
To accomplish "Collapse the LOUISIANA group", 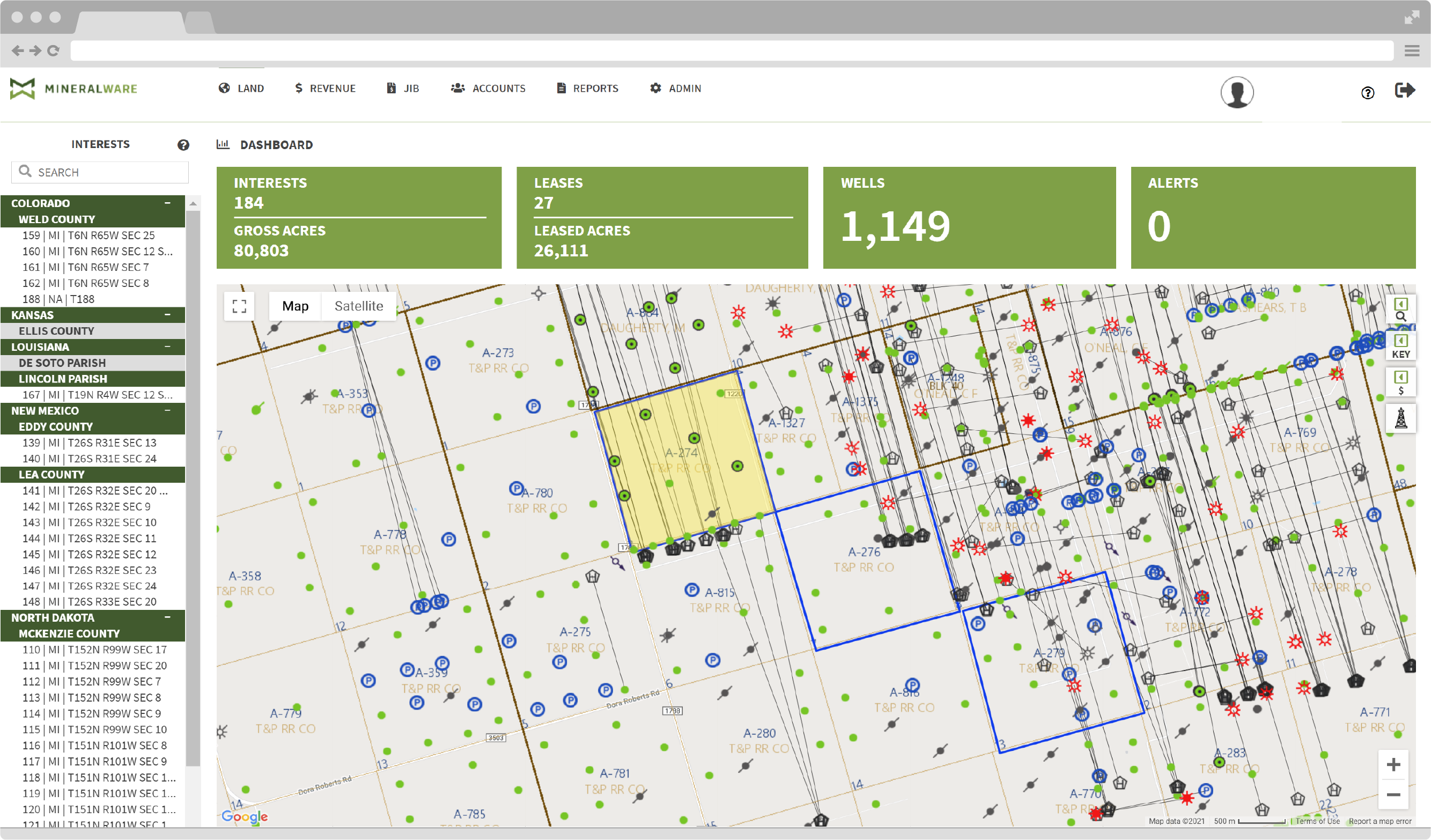I will pos(167,347).
